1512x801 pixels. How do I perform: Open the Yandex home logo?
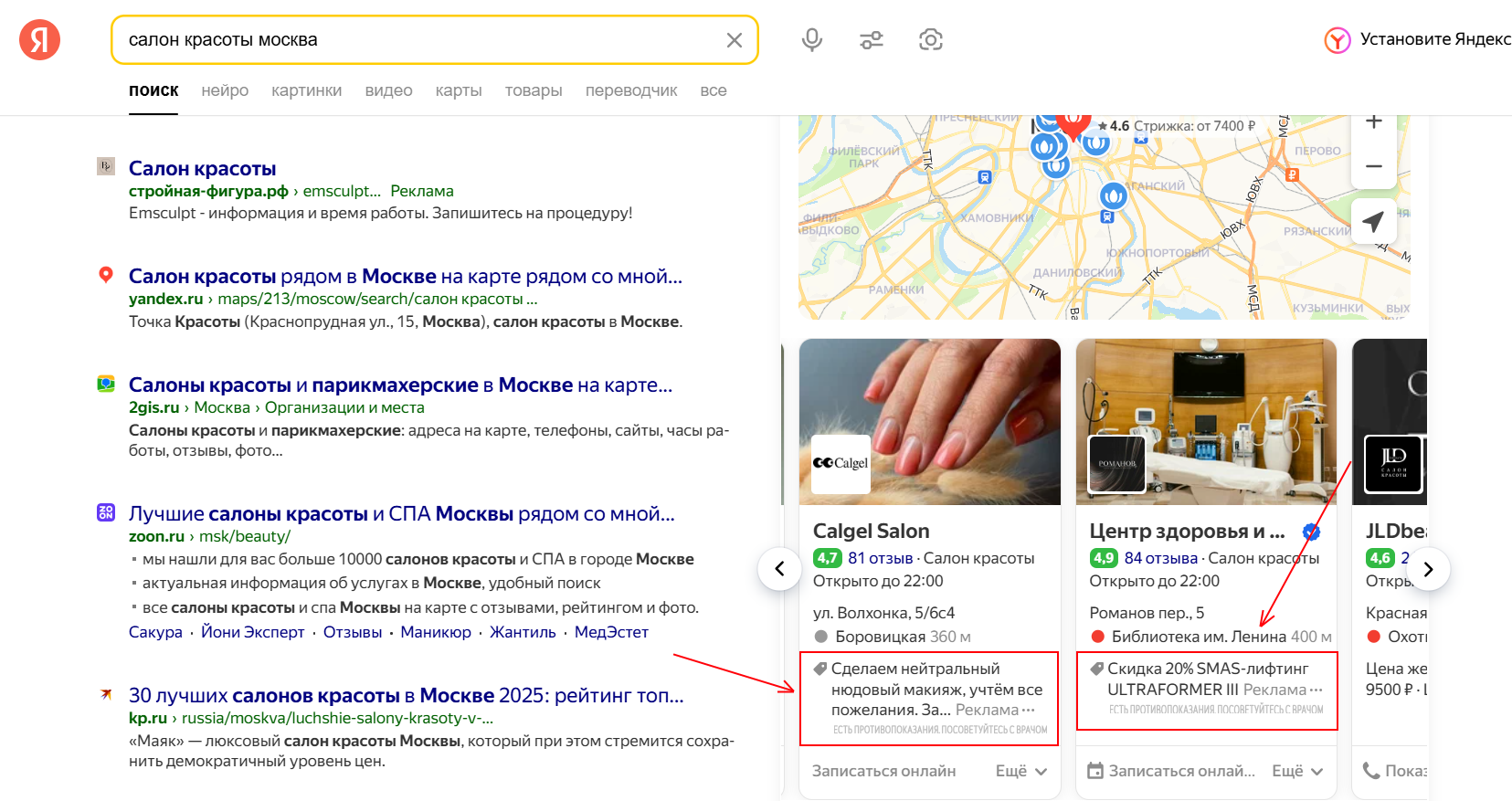[39, 40]
